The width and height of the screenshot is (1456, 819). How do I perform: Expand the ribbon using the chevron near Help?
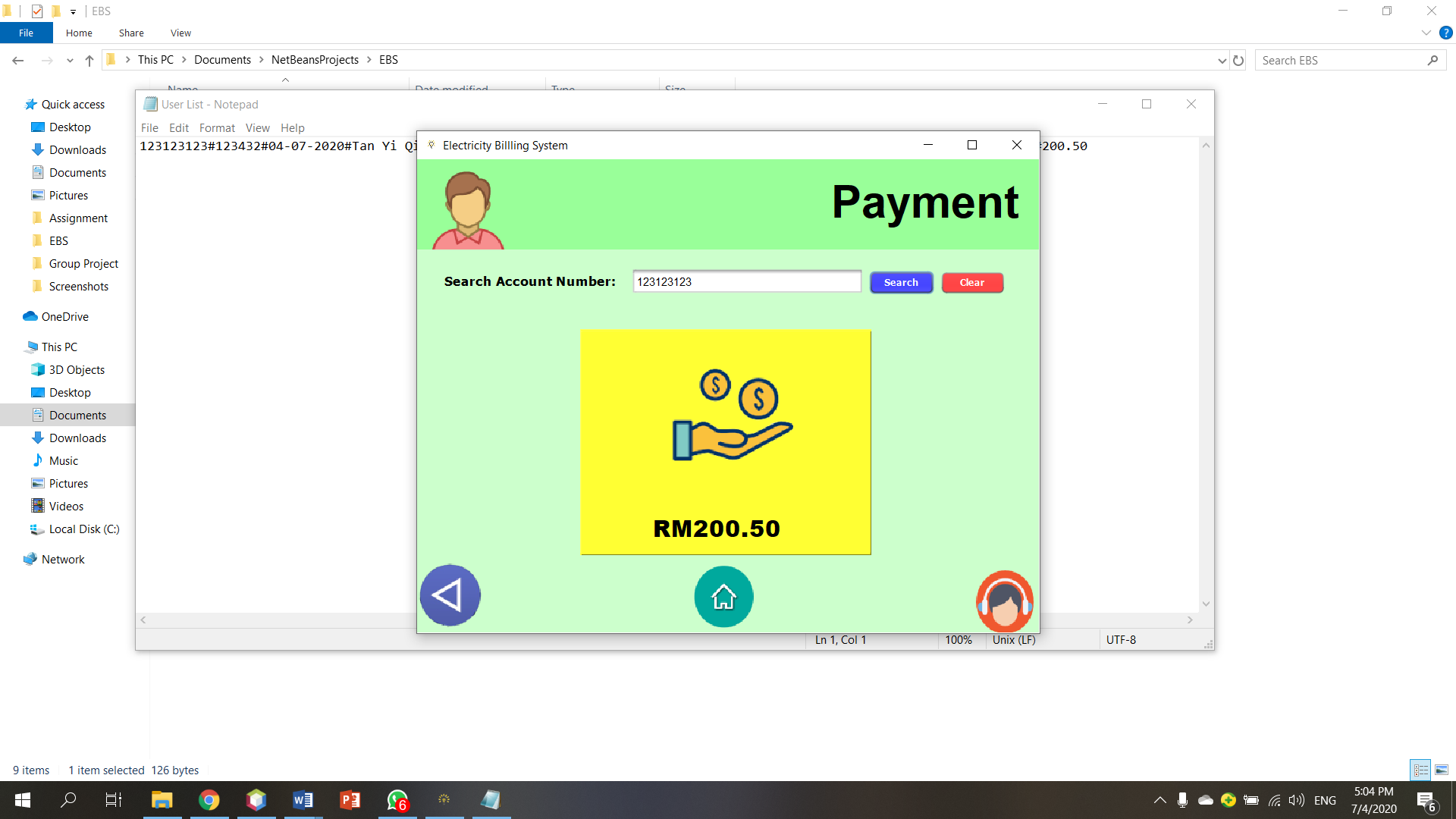point(1425,33)
